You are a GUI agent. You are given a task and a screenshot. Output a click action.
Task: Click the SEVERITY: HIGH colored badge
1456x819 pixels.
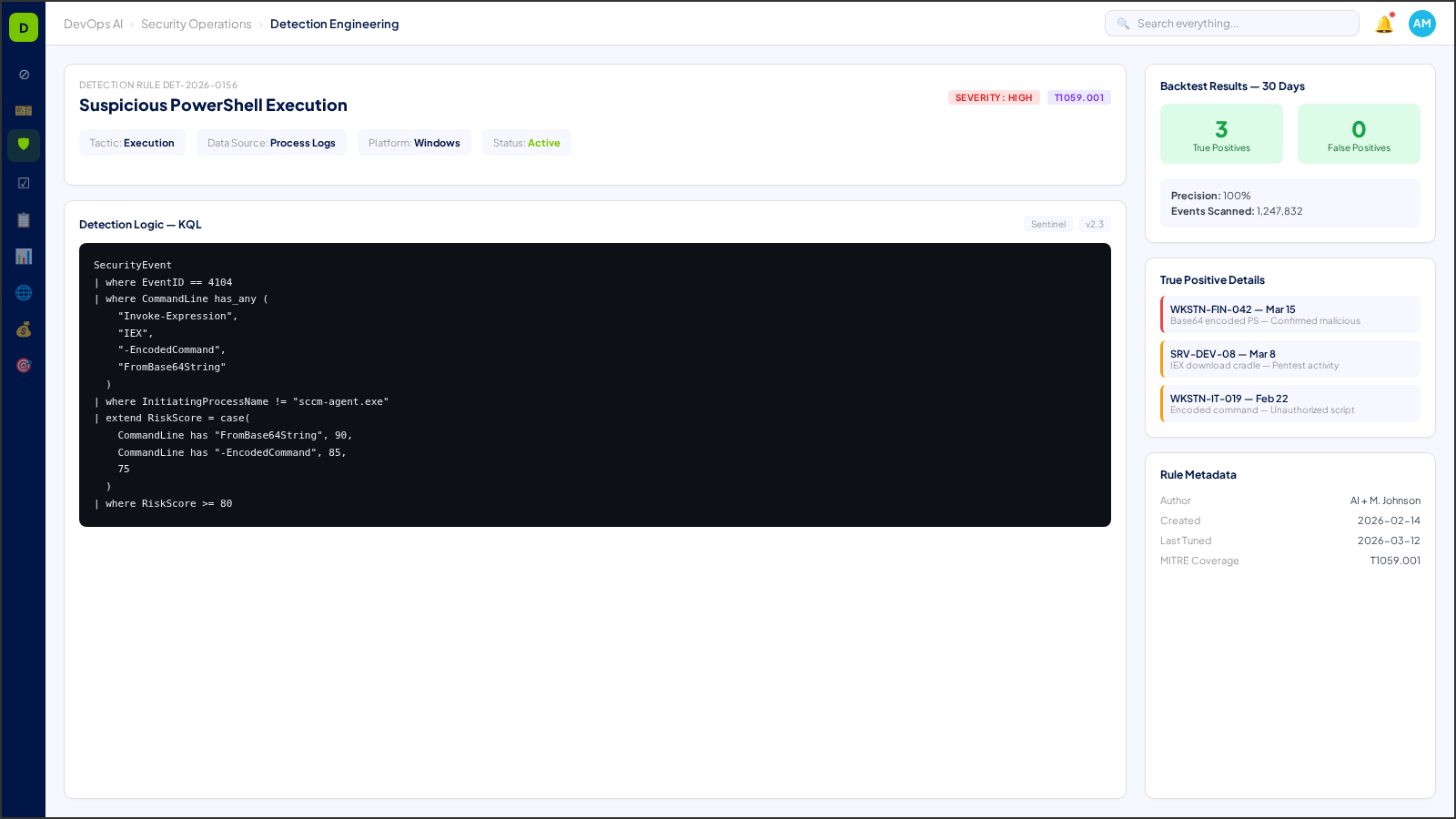tap(994, 96)
